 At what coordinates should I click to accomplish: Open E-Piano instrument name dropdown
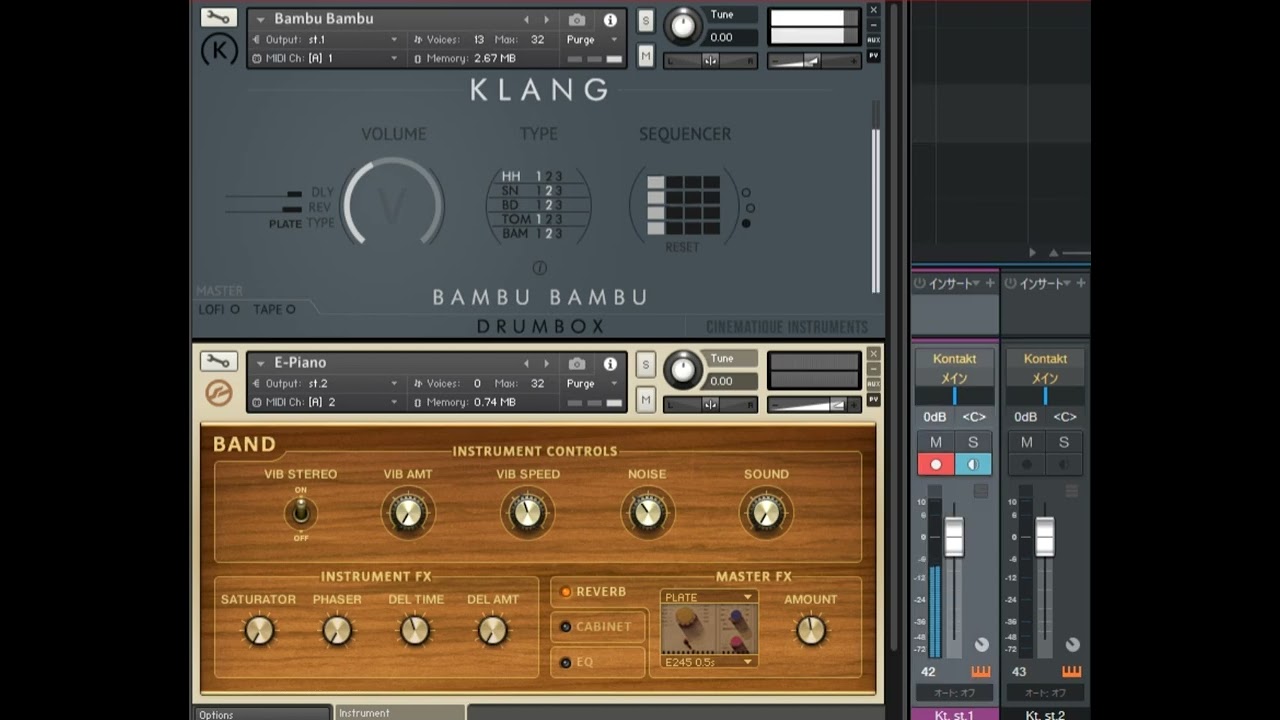[x=260, y=363]
